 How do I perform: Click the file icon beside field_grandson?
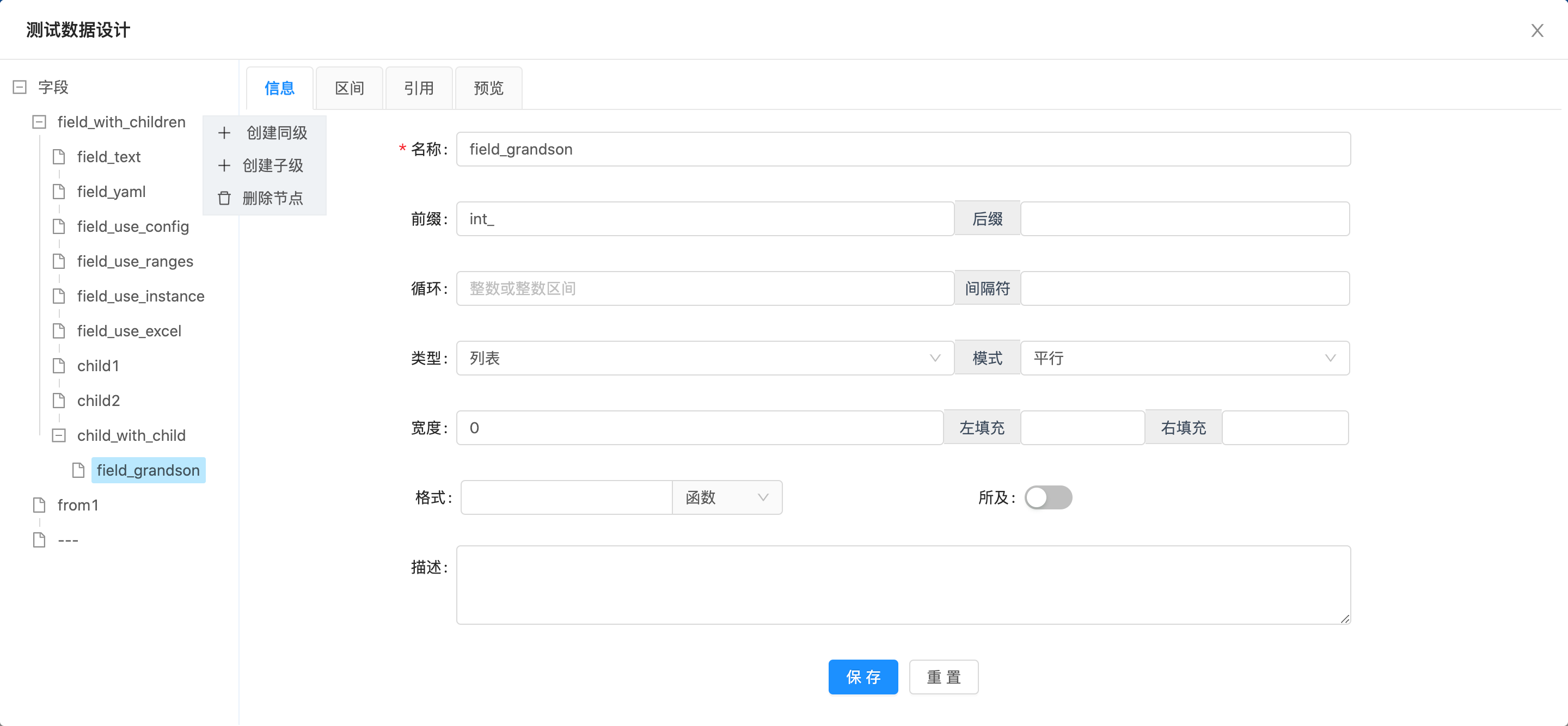tap(78, 470)
